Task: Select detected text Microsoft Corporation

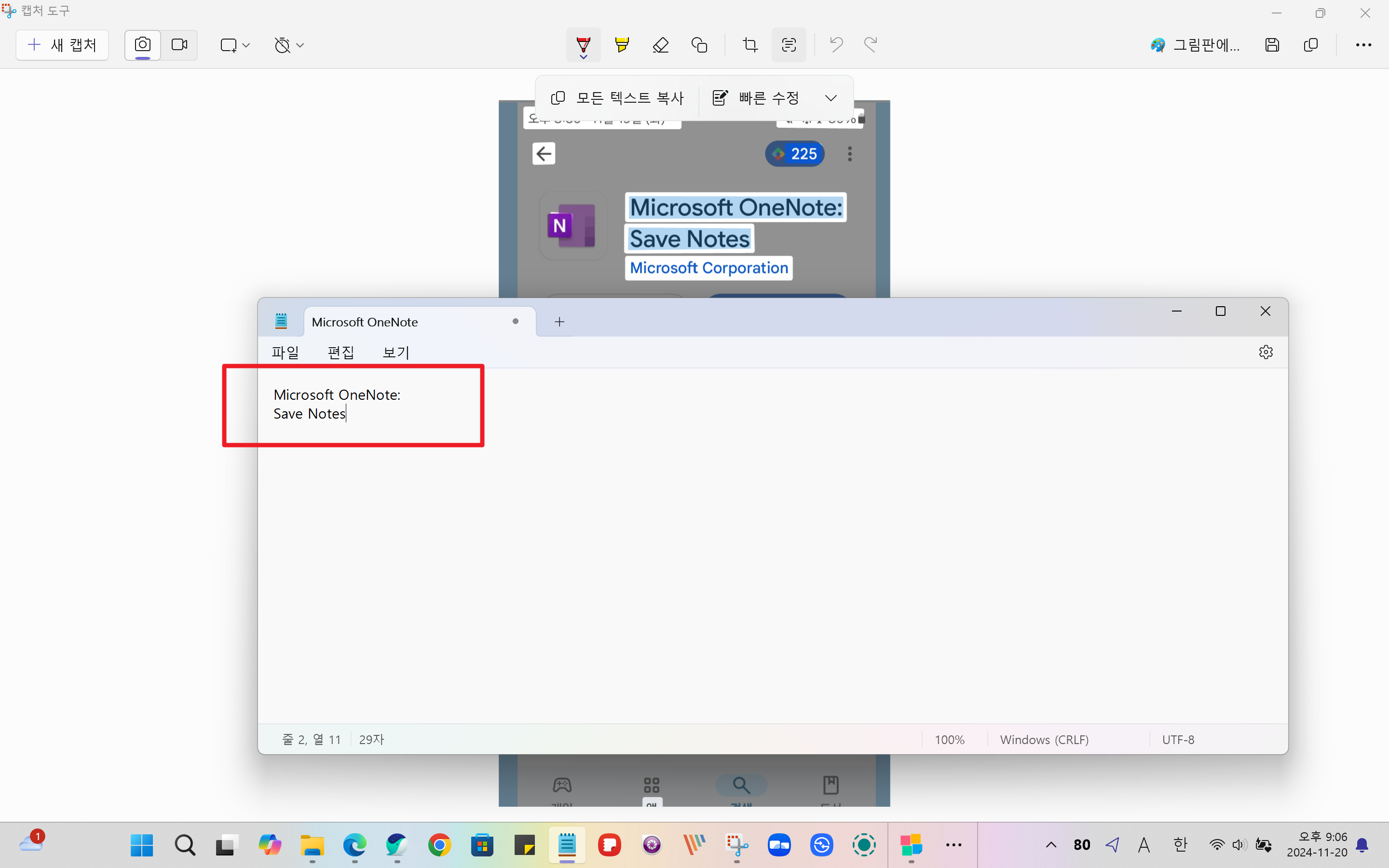Action: click(x=709, y=268)
